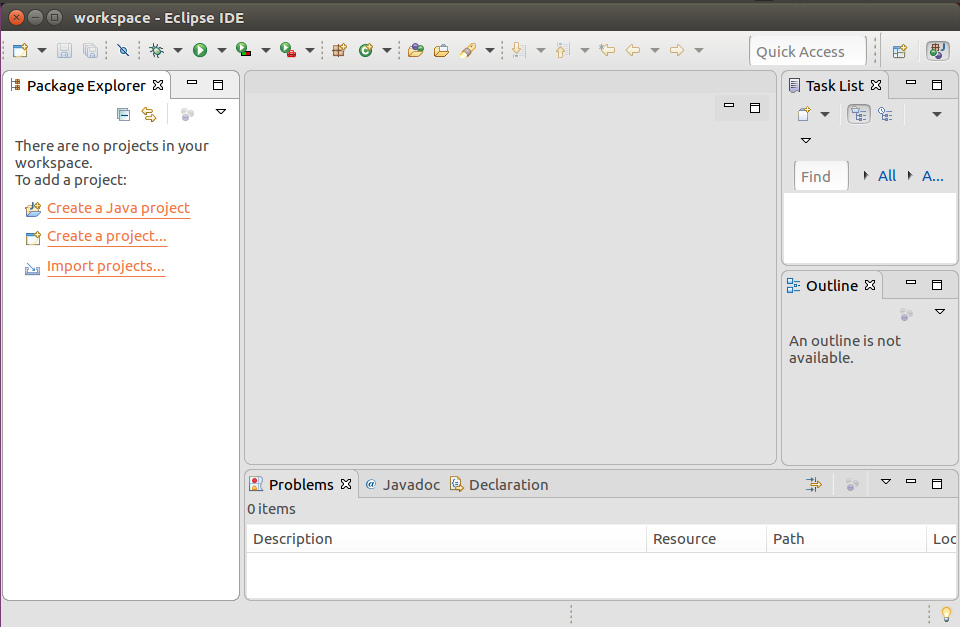The width and height of the screenshot is (960, 627).
Task: Toggle Link with Editor in Package Explorer
Action: (x=149, y=114)
